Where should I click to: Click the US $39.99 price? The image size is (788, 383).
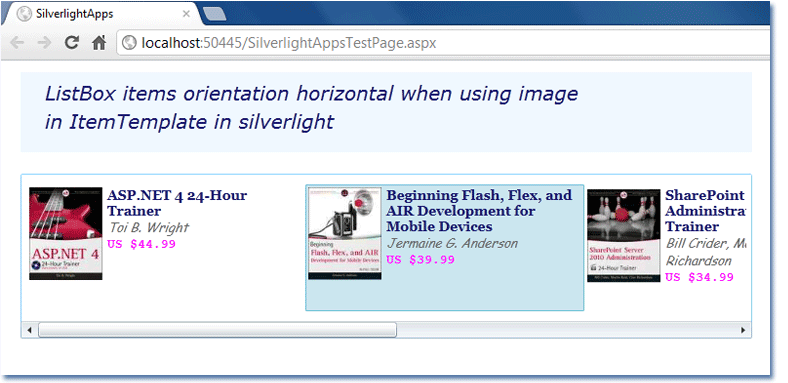[421, 260]
